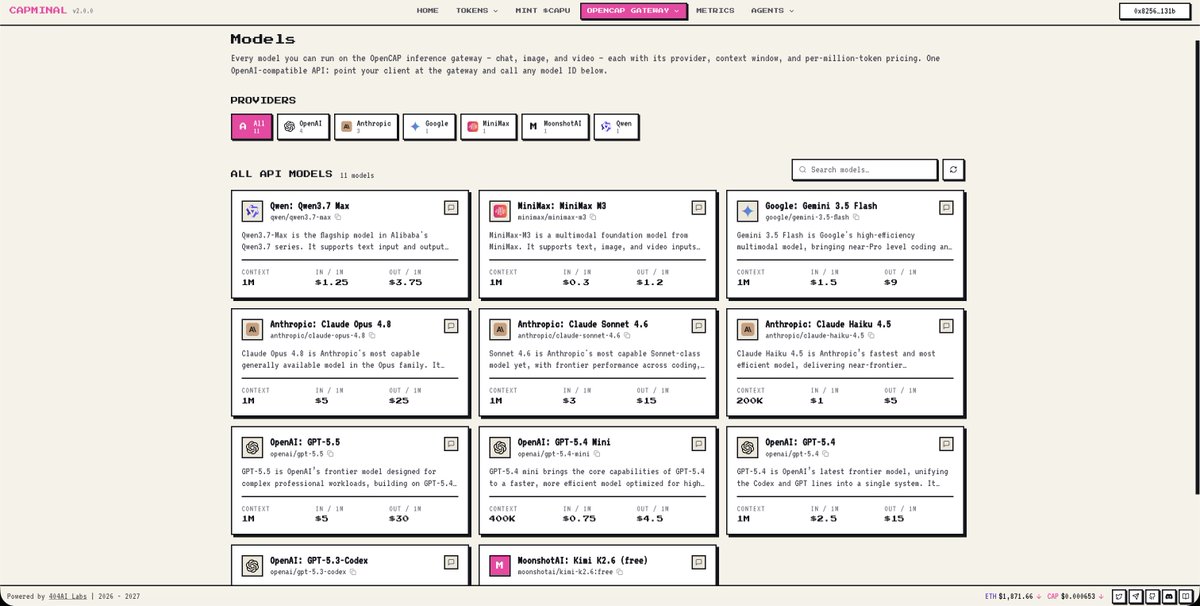The height and width of the screenshot is (606, 1200).
Task: Open chat for MiniMax M3 model
Action: pos(698,208)
